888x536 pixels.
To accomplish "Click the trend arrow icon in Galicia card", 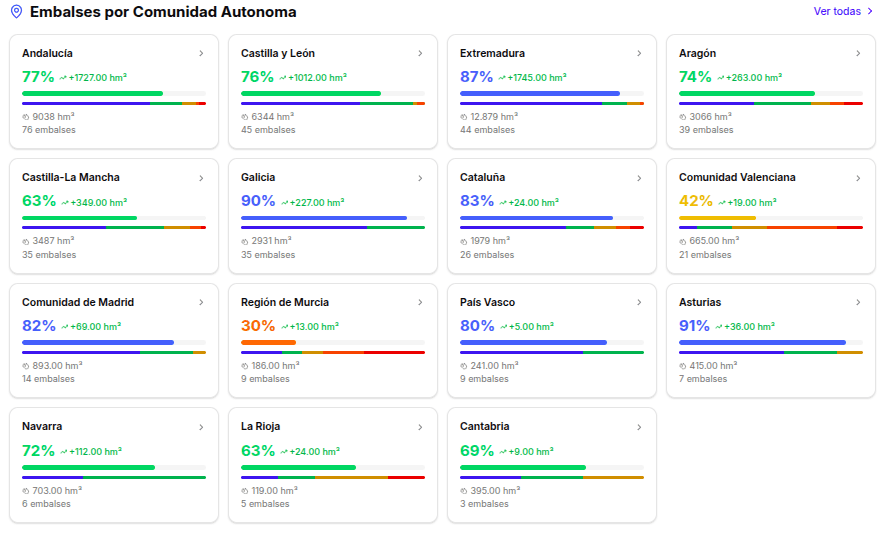I will pyautogui.click(x=285, y=202).
